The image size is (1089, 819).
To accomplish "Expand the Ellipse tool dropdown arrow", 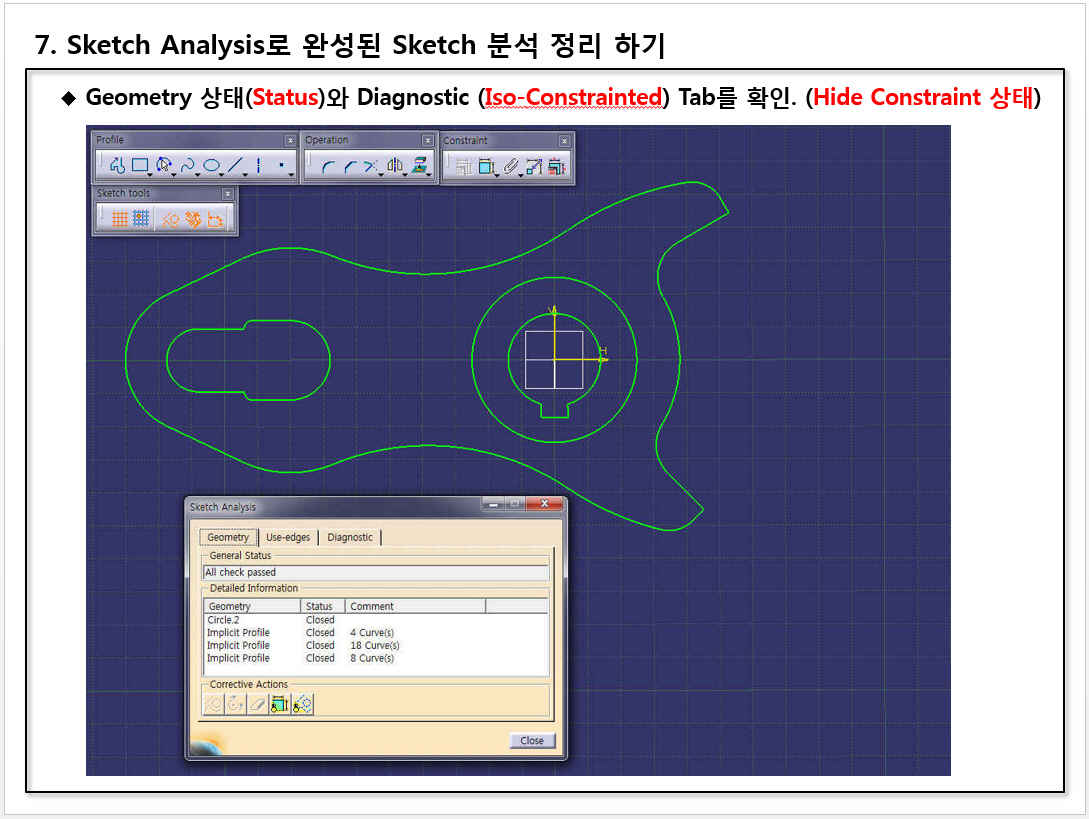I will (223, 174).
